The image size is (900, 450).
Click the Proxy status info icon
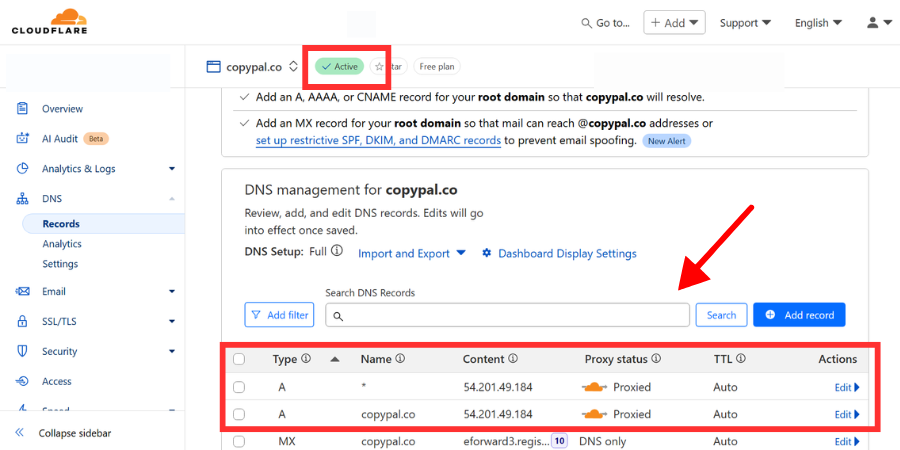656,358
